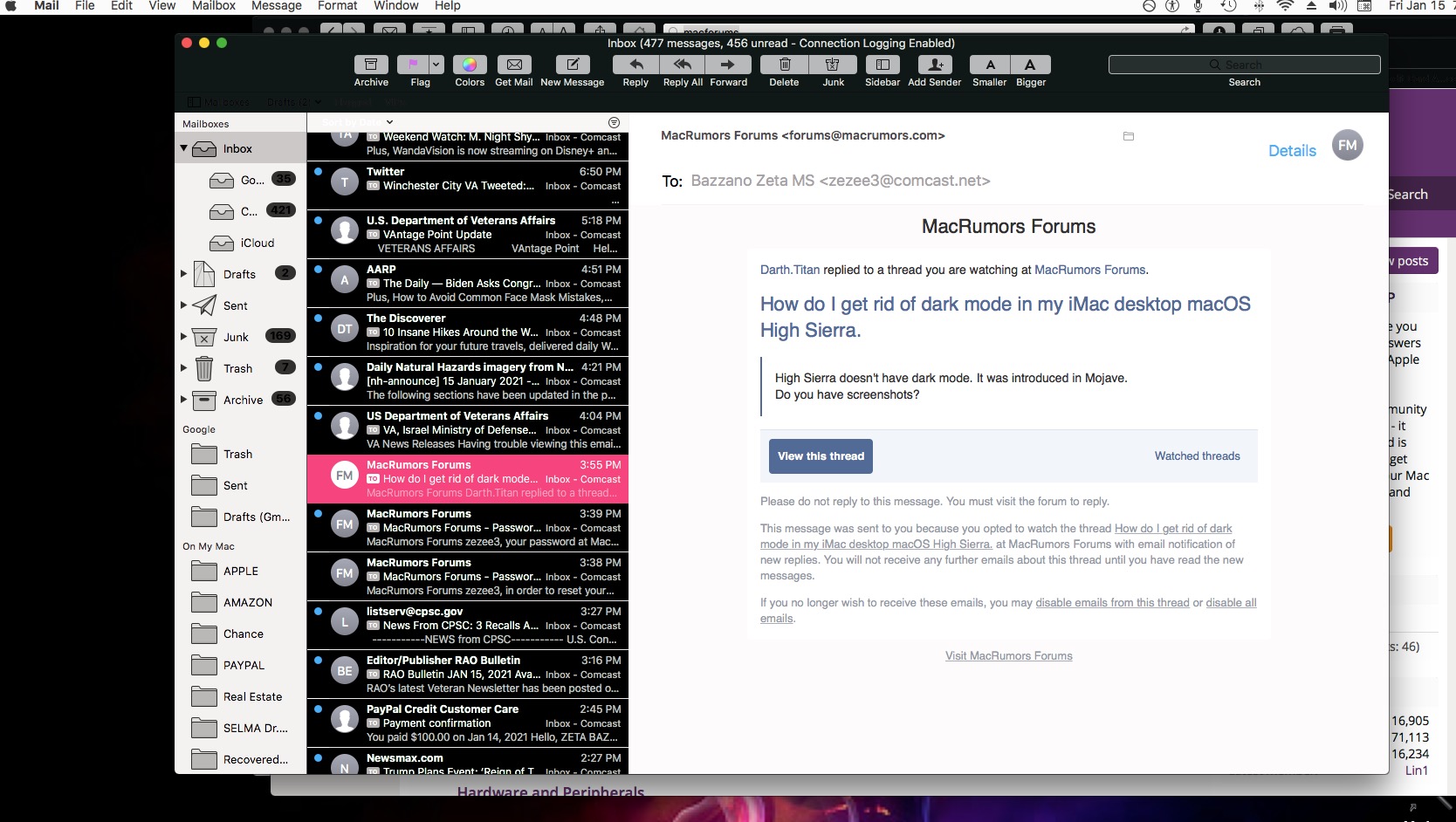Select the Inbox mailbox
The height and width of the screenshot is (822, 1456).
pyautogui.click(x=241, y=149)
